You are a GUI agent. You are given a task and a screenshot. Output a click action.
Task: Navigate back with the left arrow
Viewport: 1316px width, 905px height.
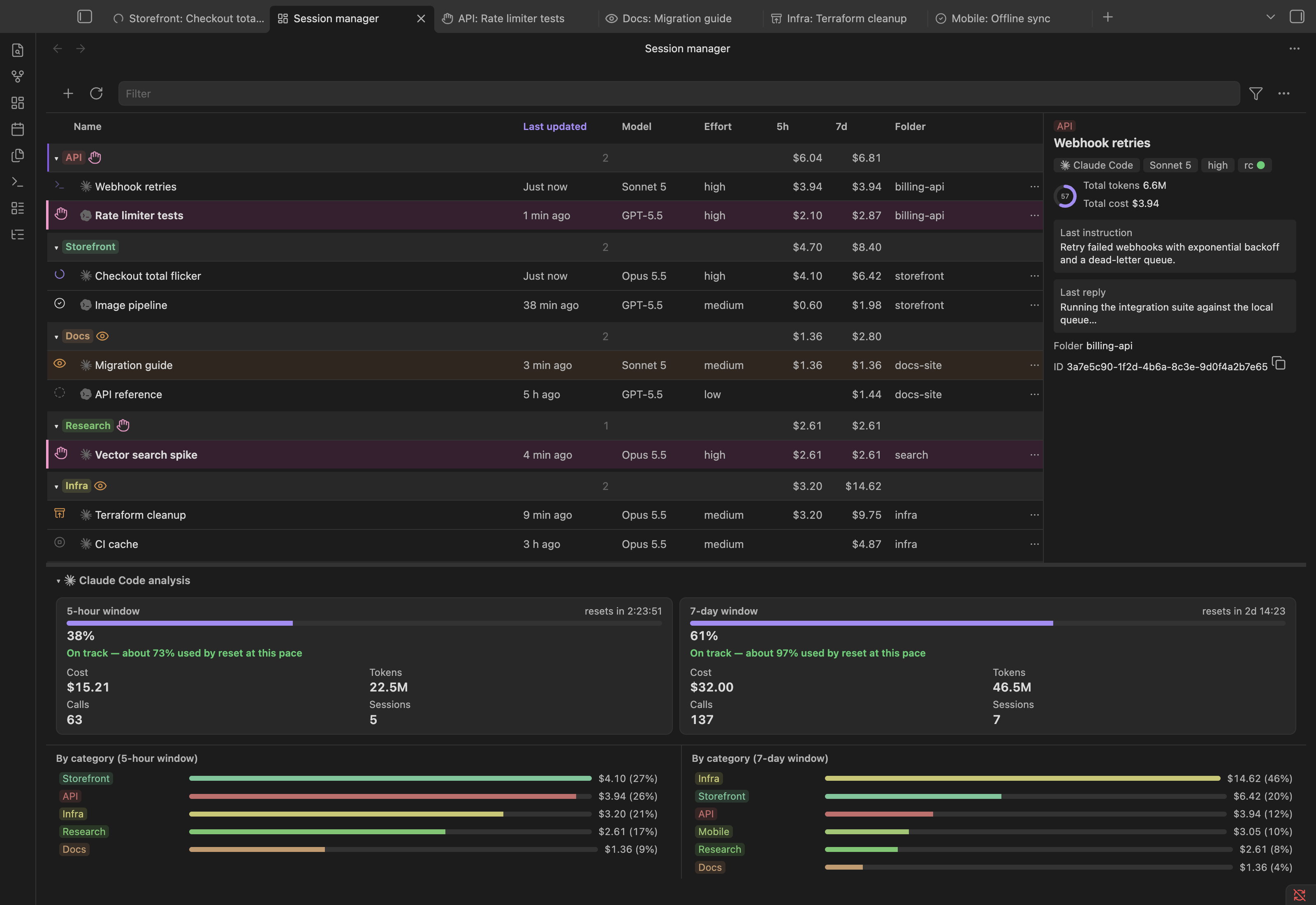tap(57, 49)
